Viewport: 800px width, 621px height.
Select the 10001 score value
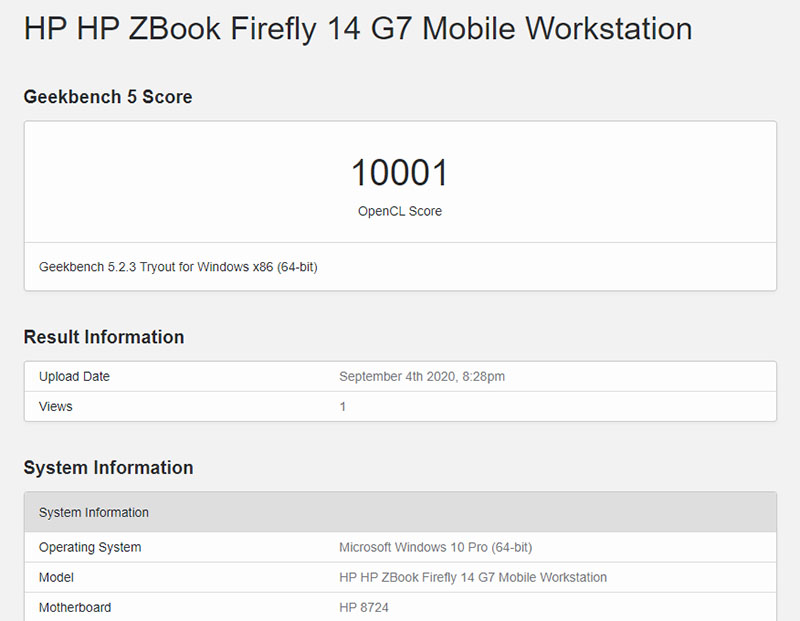pyautogui.click(x=400, y=172)
